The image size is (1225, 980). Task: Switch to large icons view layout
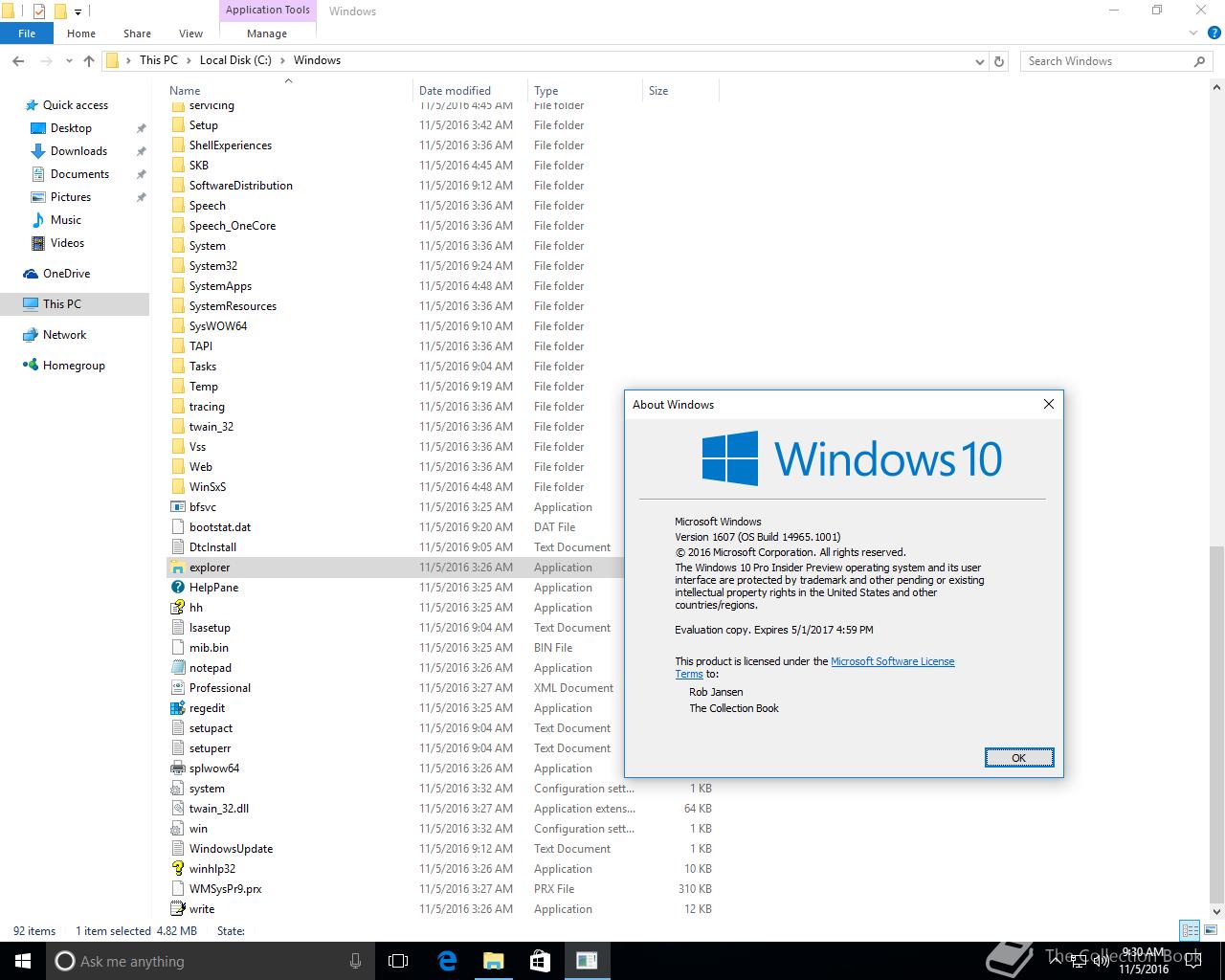click(x=1210, y=930)
